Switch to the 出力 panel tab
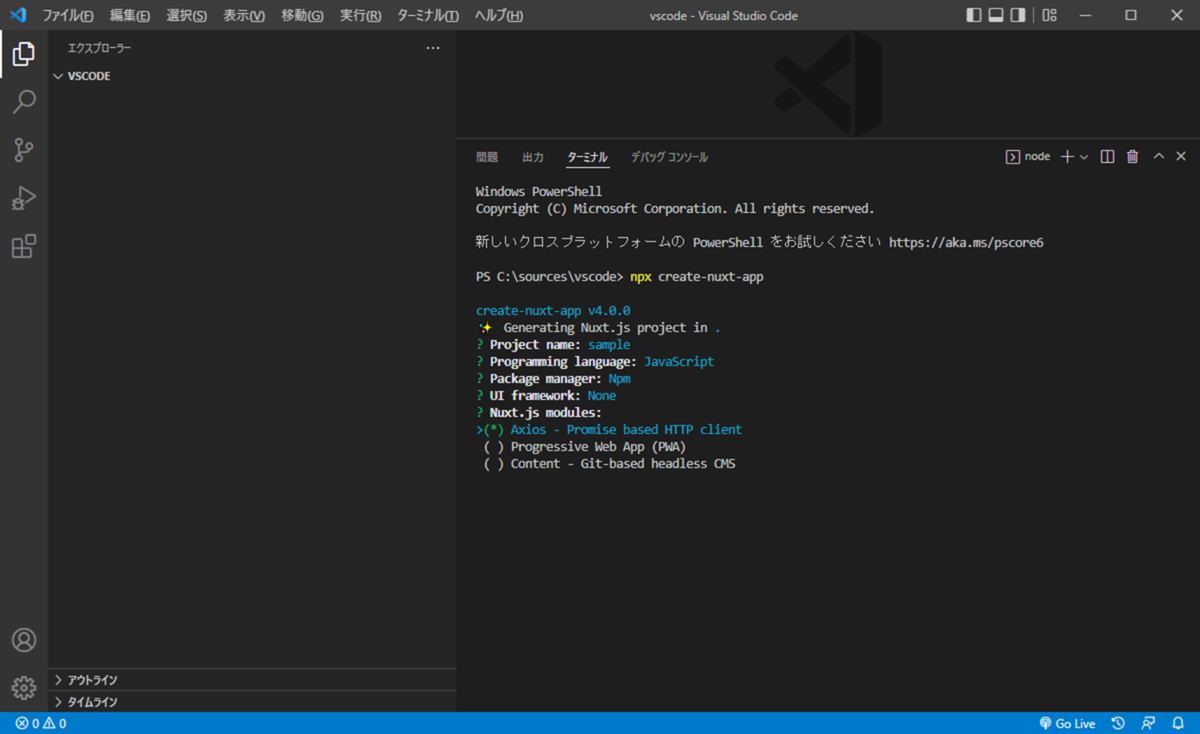 click(533, 157)
